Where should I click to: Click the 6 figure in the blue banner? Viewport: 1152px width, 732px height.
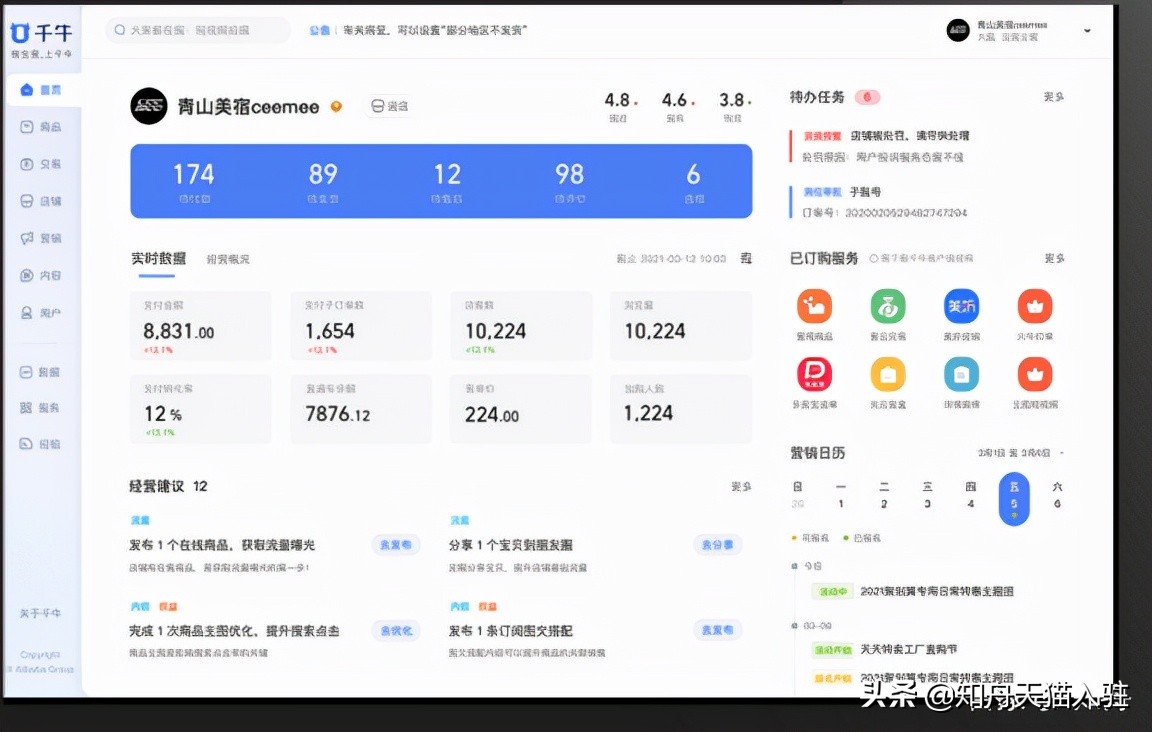pyautogui.click(x=693, y=175)
